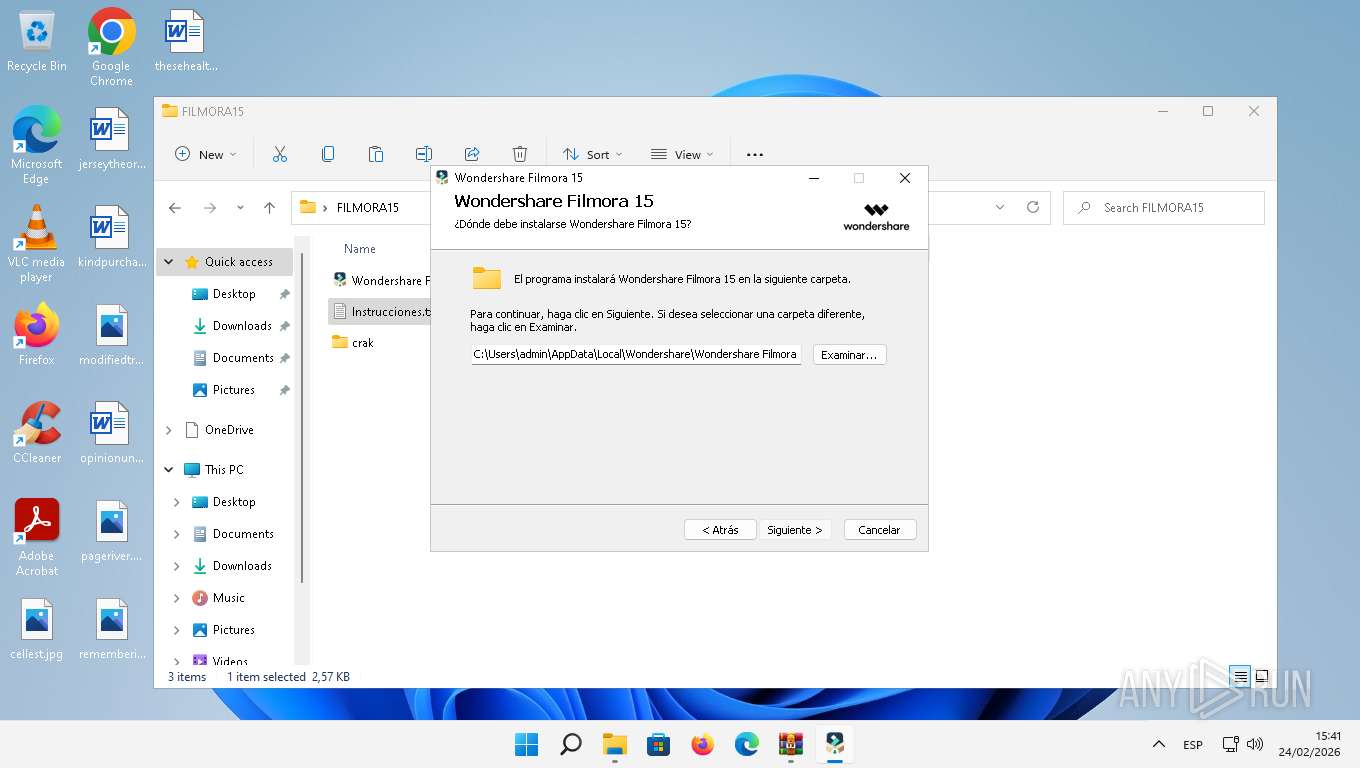Open Recycle Bin desktop icon
The width and height of the screenshot is (1360, 768).
tap(37, 42)
